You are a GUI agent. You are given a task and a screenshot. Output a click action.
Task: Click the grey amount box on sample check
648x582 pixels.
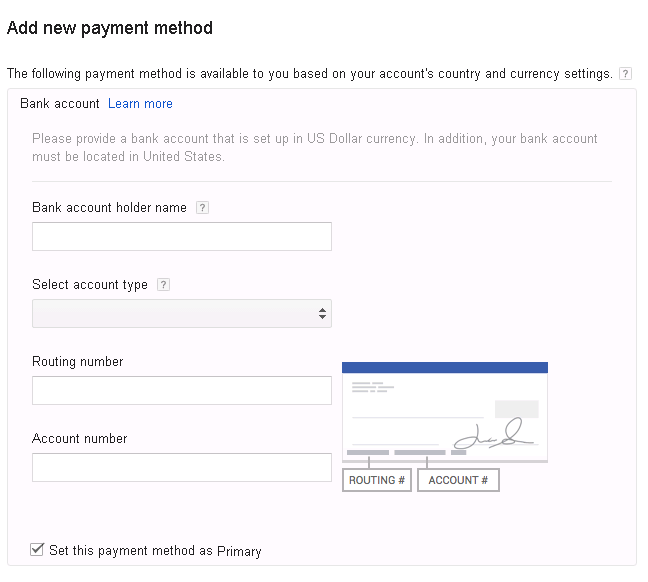coord(517,409)
